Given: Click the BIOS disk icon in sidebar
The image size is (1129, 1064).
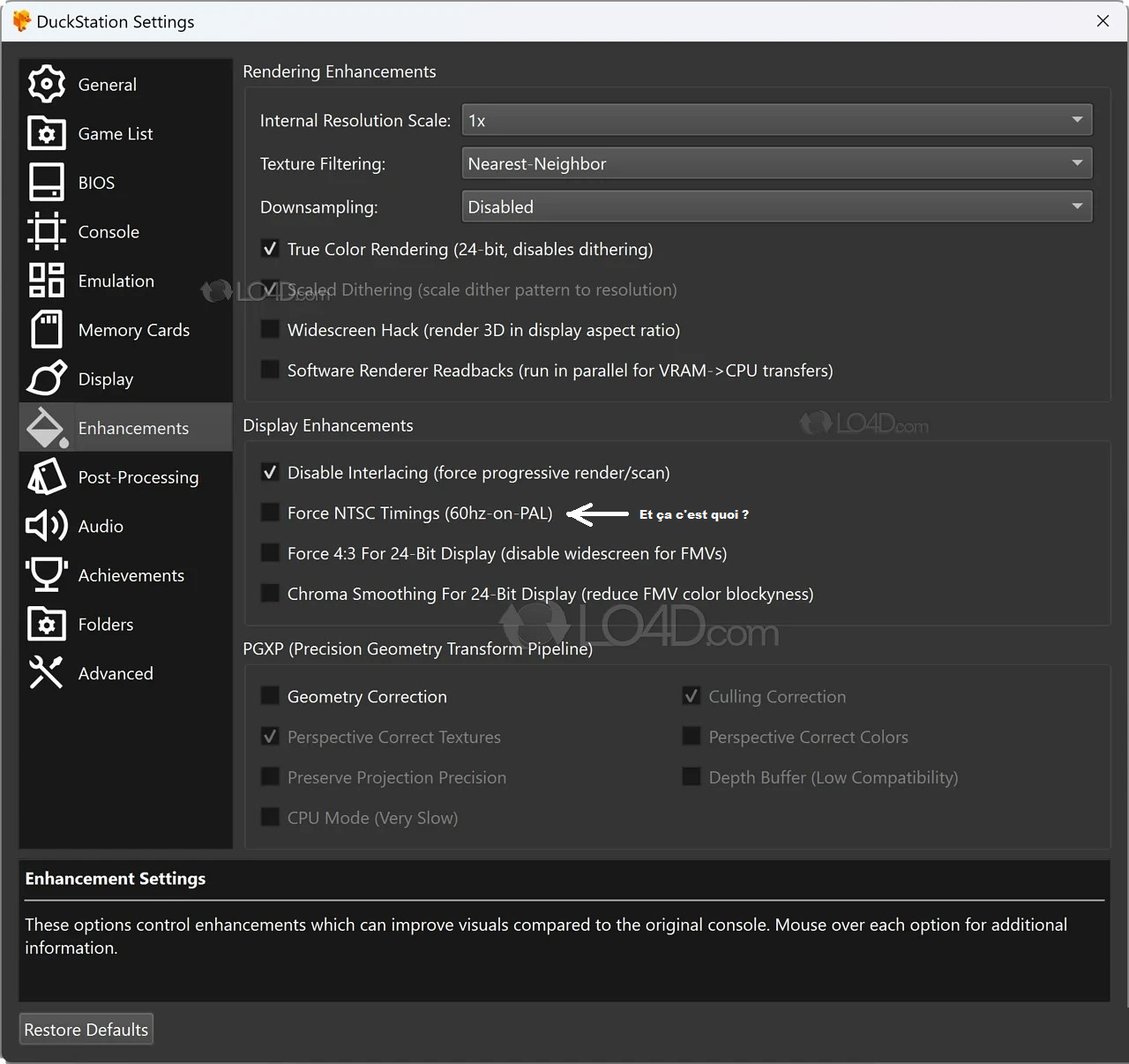Looking at the screenshot, I should click(46, 183).
